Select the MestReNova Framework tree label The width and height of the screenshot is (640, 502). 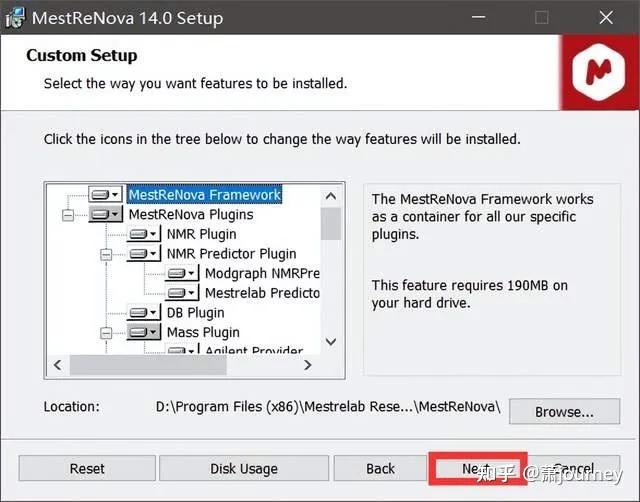click(205, 194)
